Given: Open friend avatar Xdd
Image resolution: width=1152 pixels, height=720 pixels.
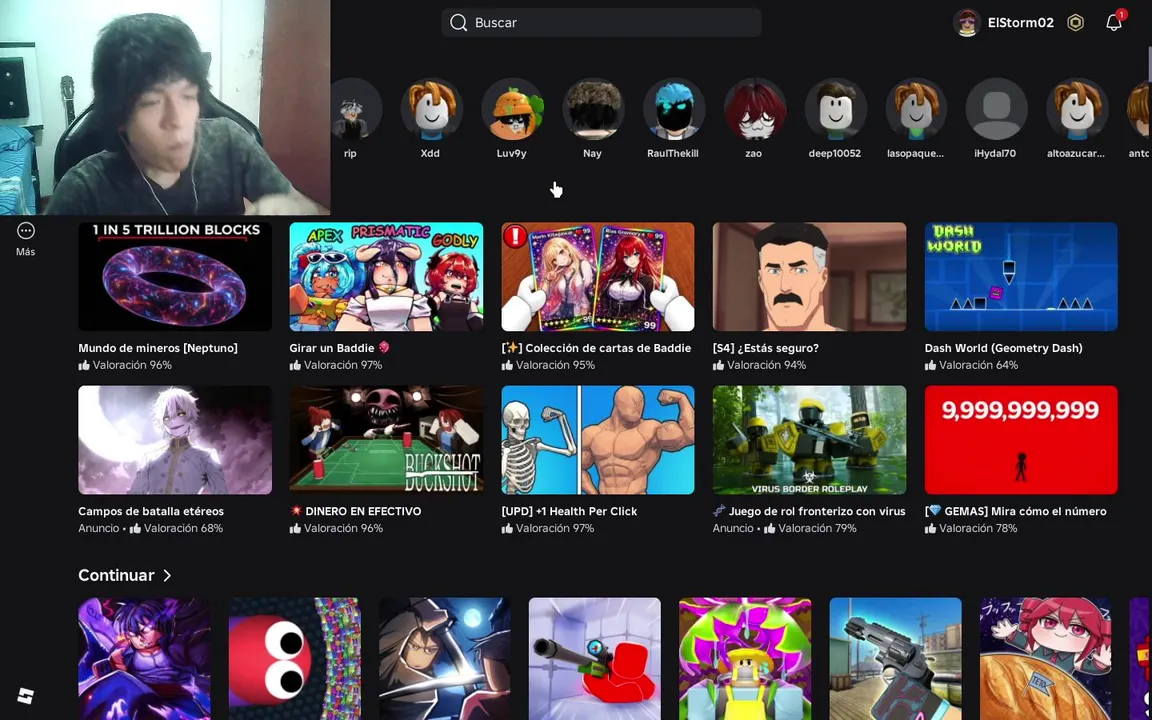Looking at the screenshot, I should (431, 109).
